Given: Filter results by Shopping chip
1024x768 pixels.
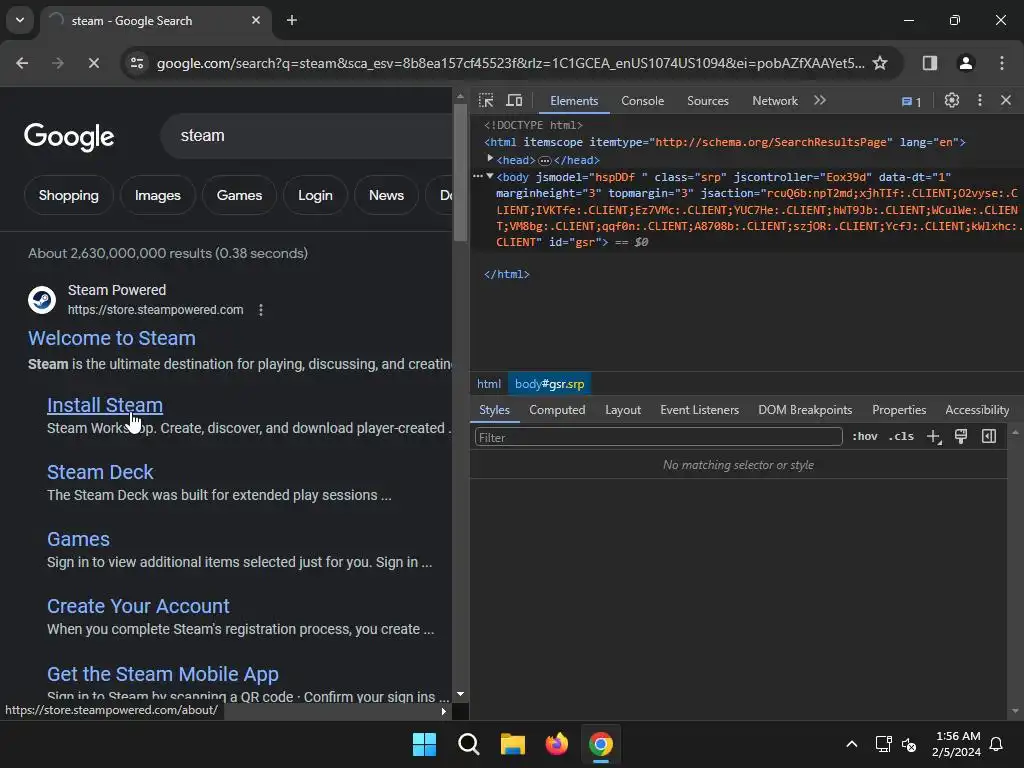Looking at the screenshot, I should pos(69,195).
